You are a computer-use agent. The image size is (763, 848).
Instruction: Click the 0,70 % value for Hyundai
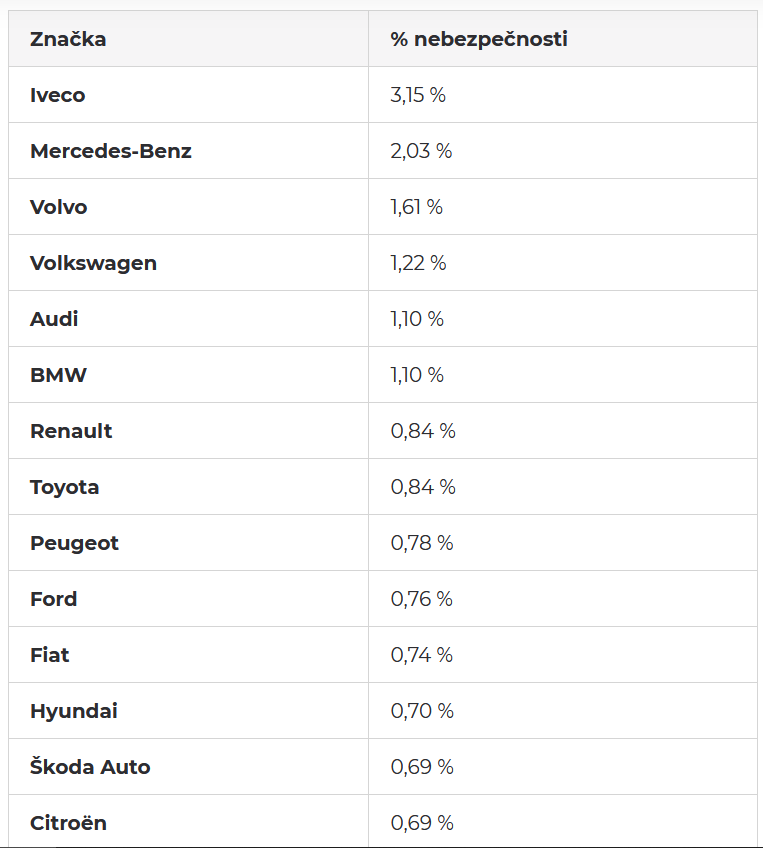[422, 711]
